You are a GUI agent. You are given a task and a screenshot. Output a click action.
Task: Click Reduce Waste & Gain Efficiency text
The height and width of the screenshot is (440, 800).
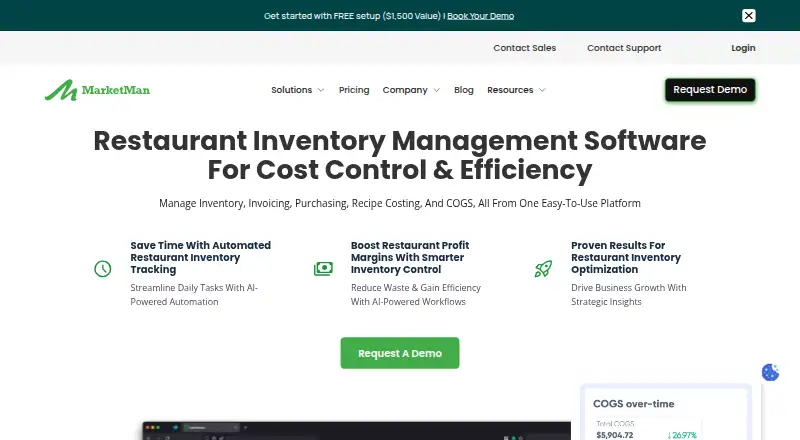416,295
